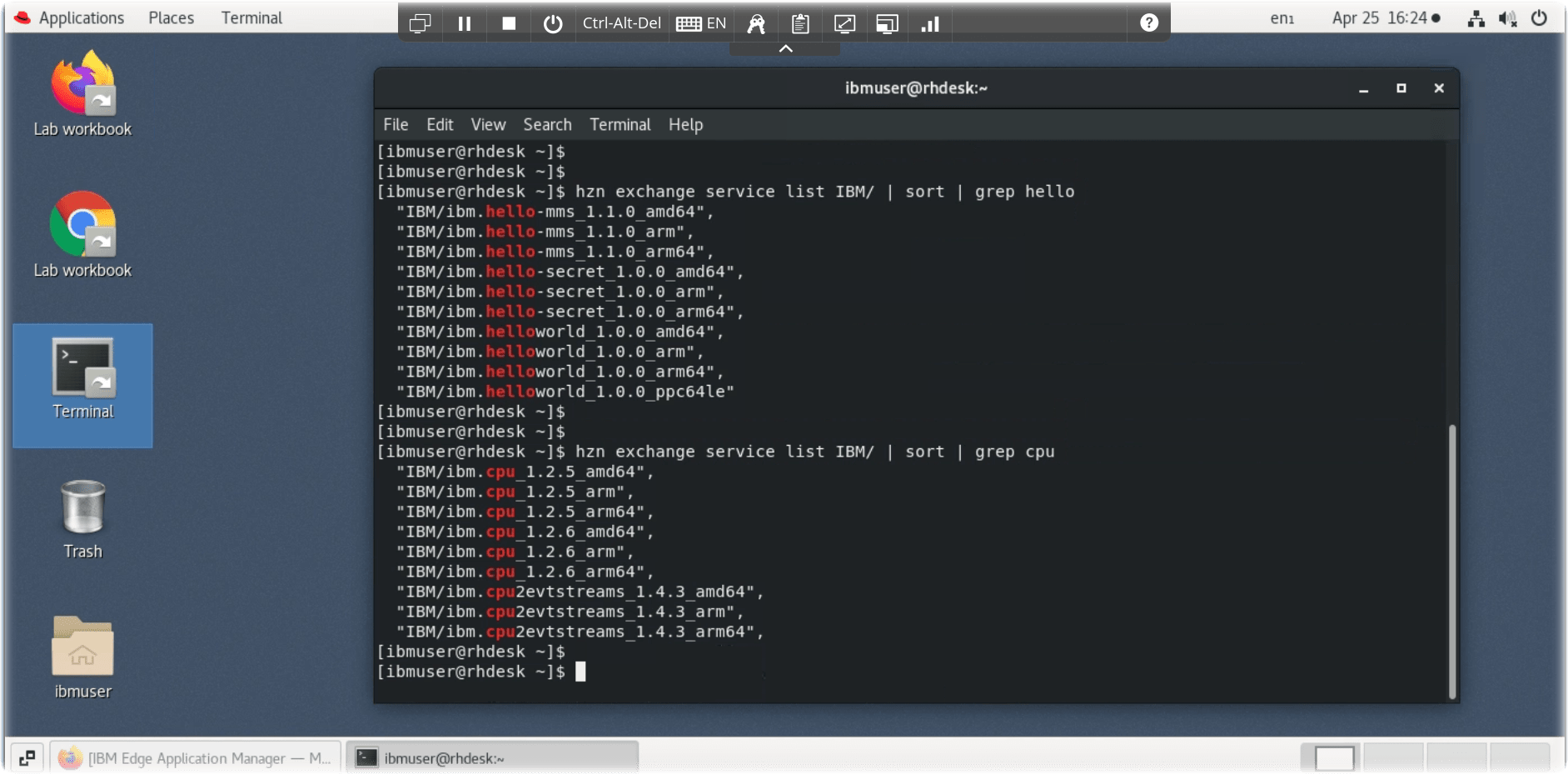Click the network connection tray icon

(1476, 17)
